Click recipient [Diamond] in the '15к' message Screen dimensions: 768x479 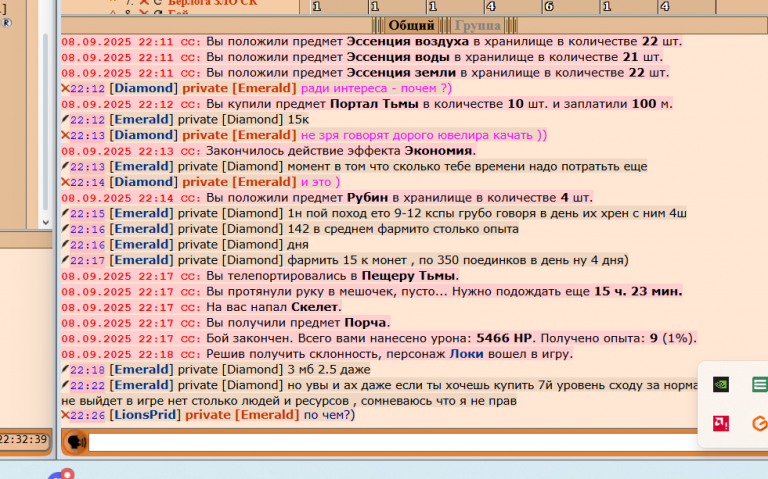[x=252, y=120]
